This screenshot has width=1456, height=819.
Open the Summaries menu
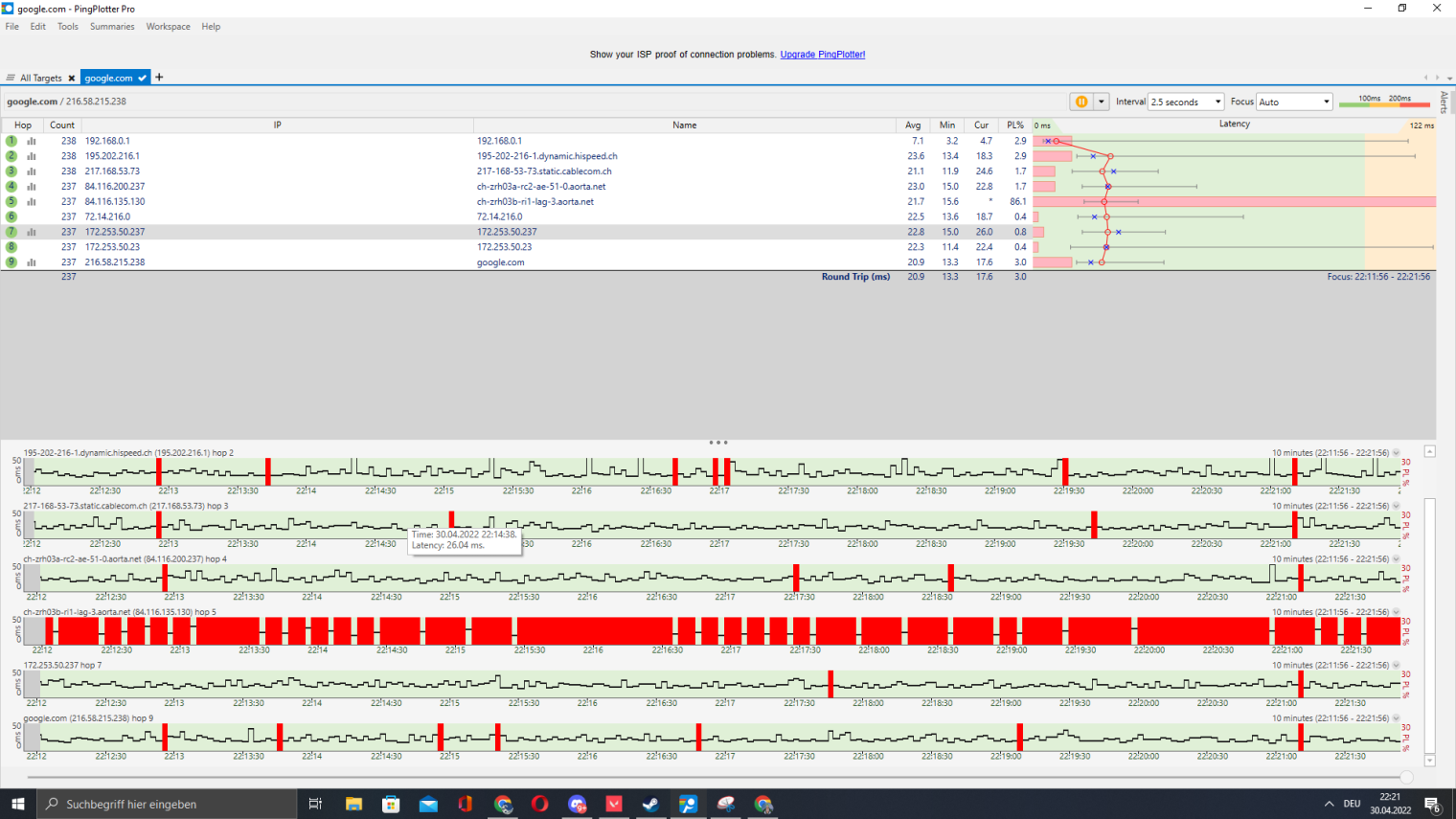(112, 27)
